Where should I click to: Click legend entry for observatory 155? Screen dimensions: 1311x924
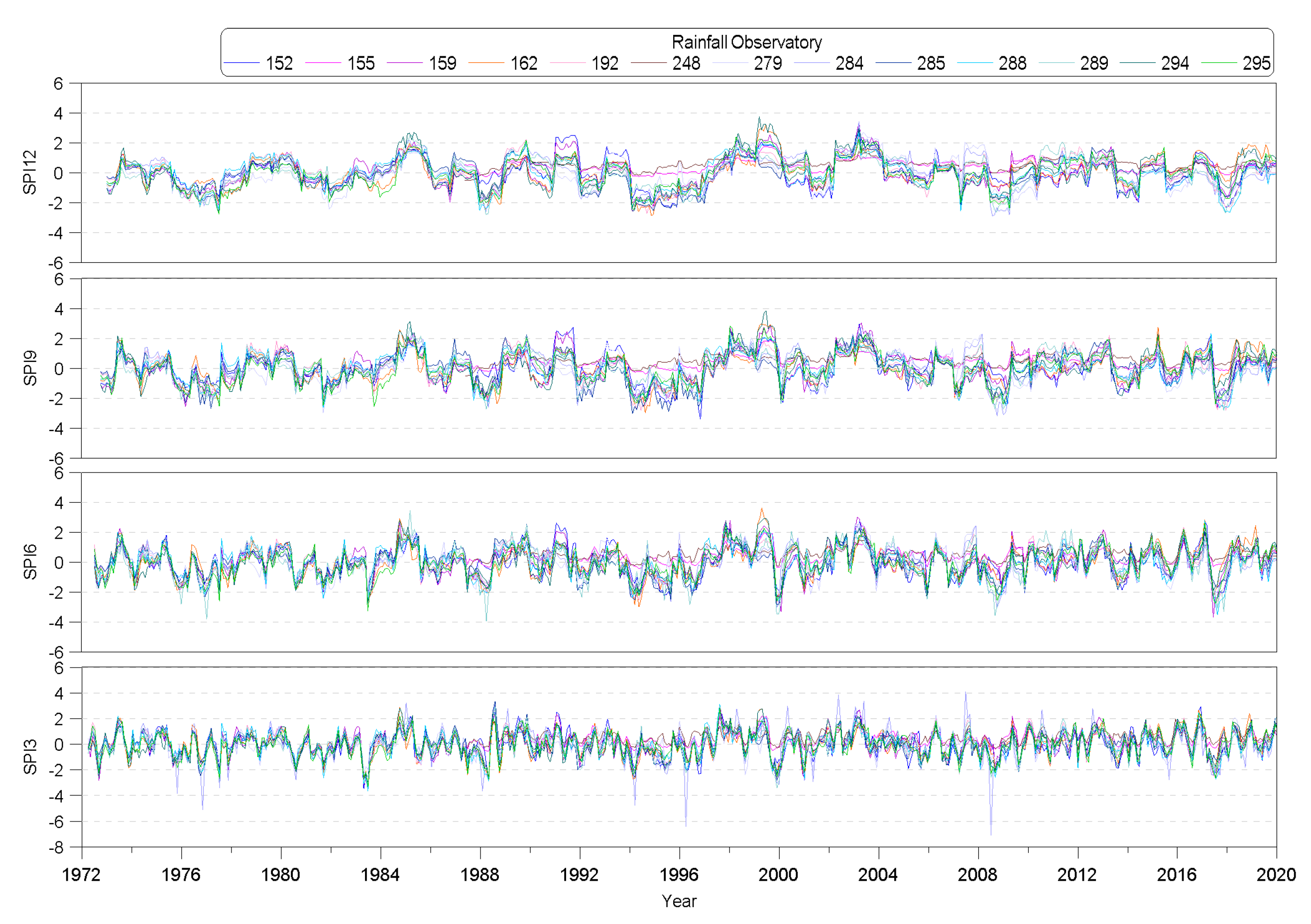(360, 63)
